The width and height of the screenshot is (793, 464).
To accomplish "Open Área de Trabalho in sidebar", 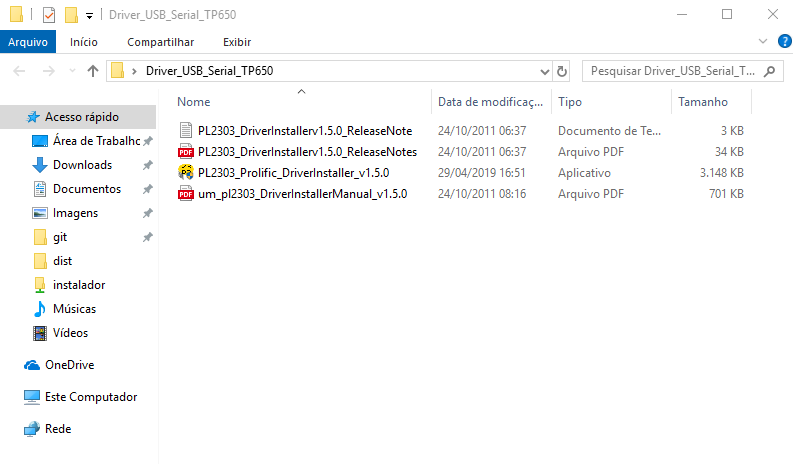I will point(97,141).
